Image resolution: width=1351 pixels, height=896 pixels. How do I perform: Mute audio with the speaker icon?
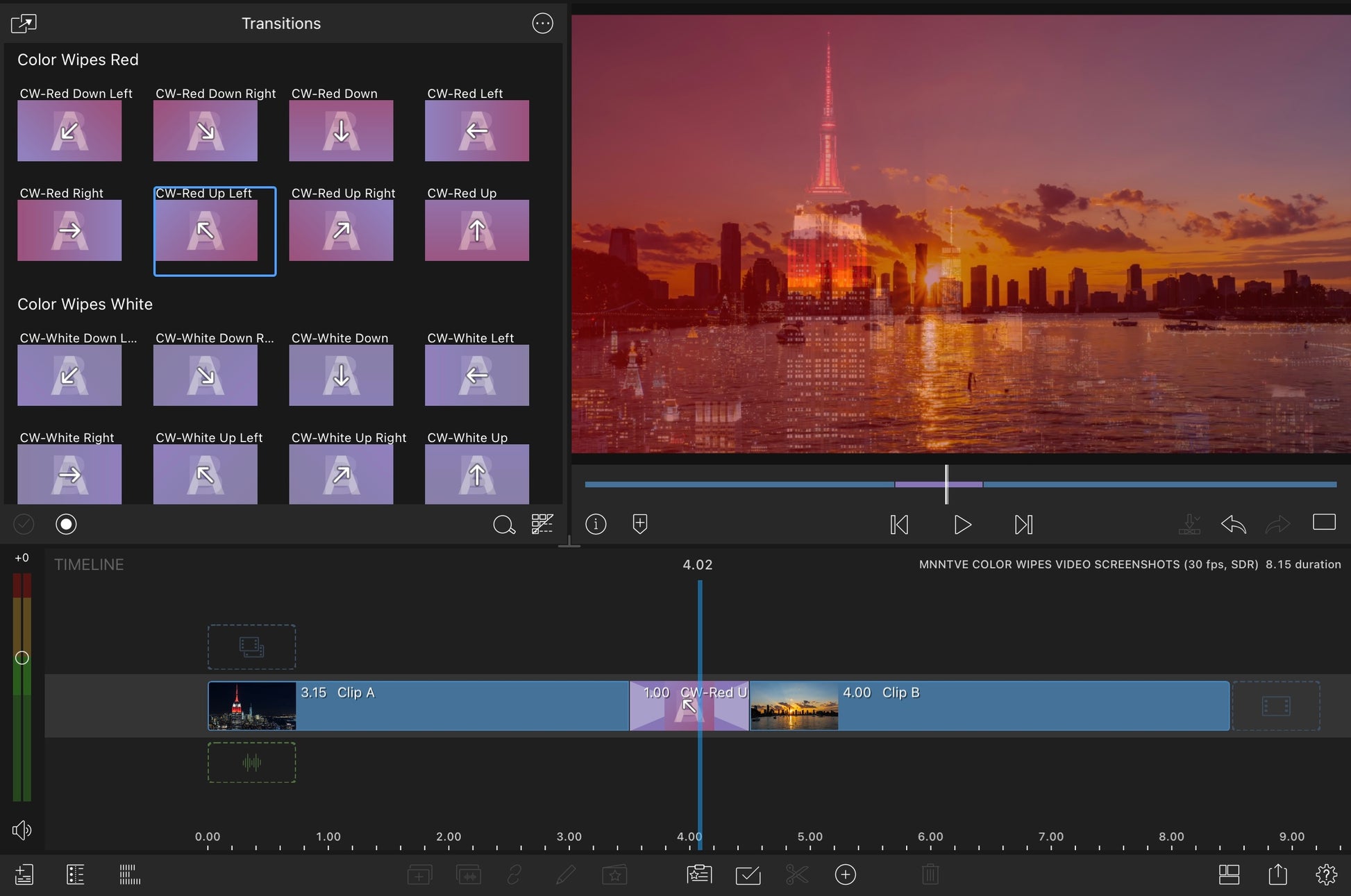coord(22,829)
